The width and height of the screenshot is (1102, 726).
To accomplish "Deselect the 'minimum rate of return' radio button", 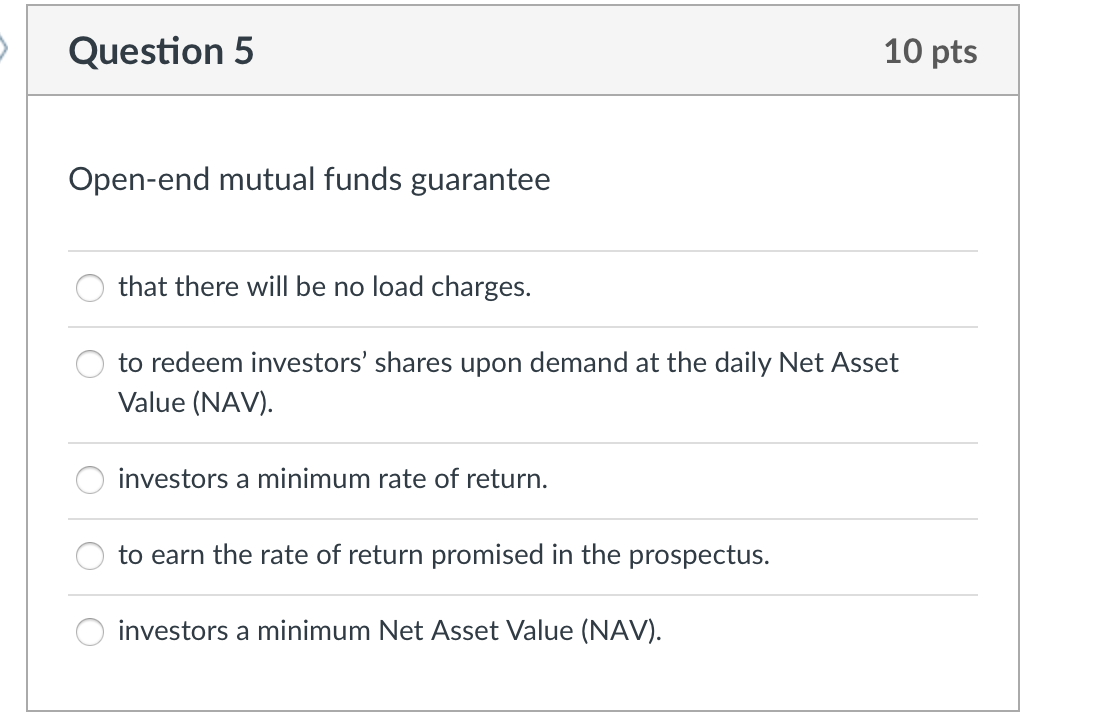I will (x=89, y=480).
